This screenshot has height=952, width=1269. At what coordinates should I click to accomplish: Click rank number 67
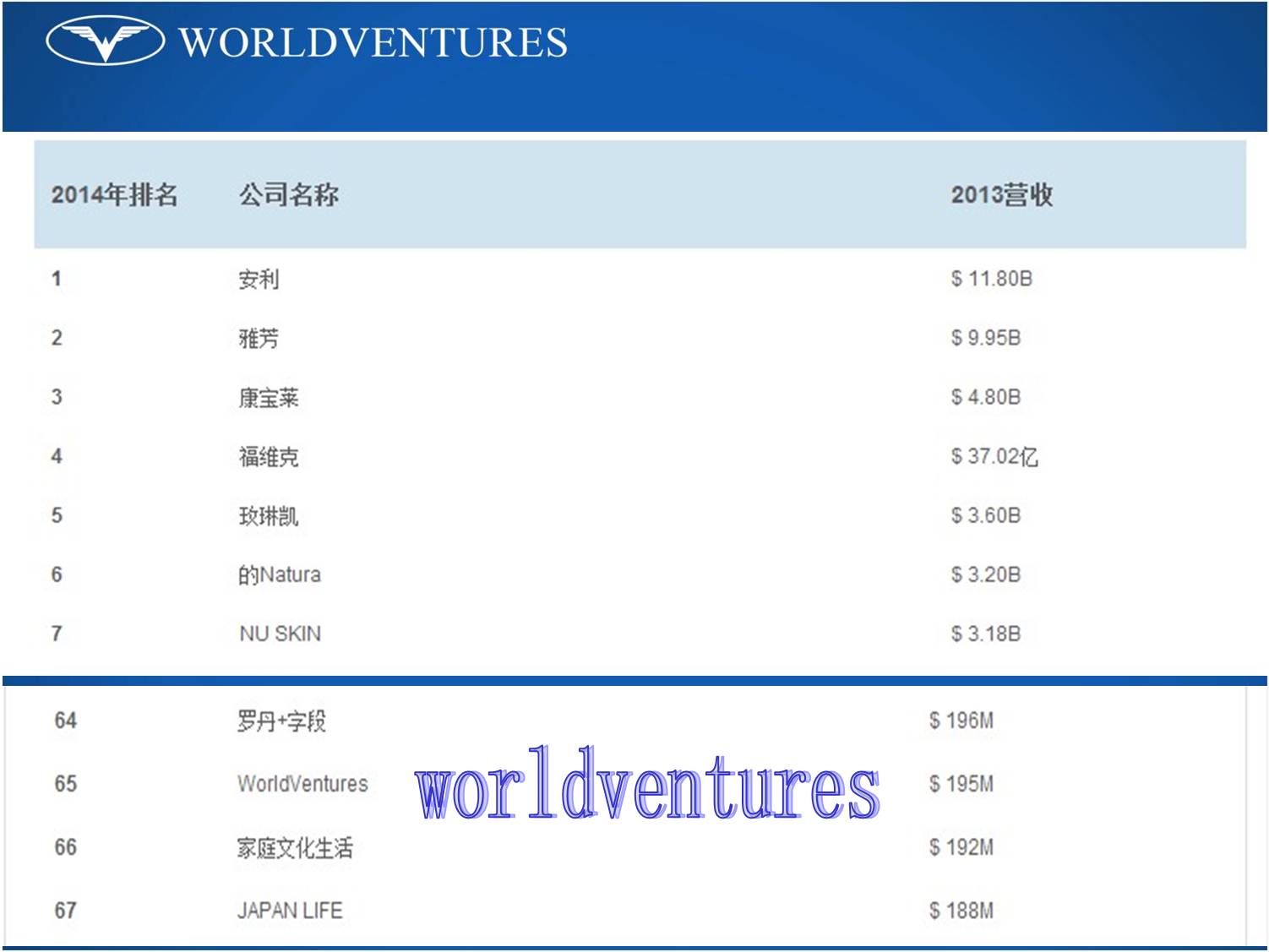click(66, 911)
